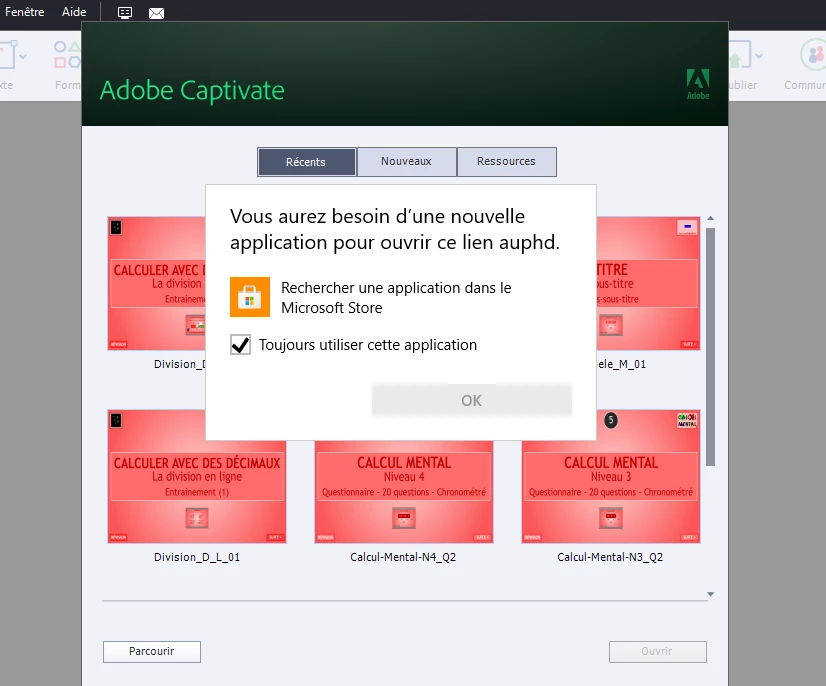Screen dimensions: 826x686
Task: Click the Ouvrir button
Action: coord(657,651)
